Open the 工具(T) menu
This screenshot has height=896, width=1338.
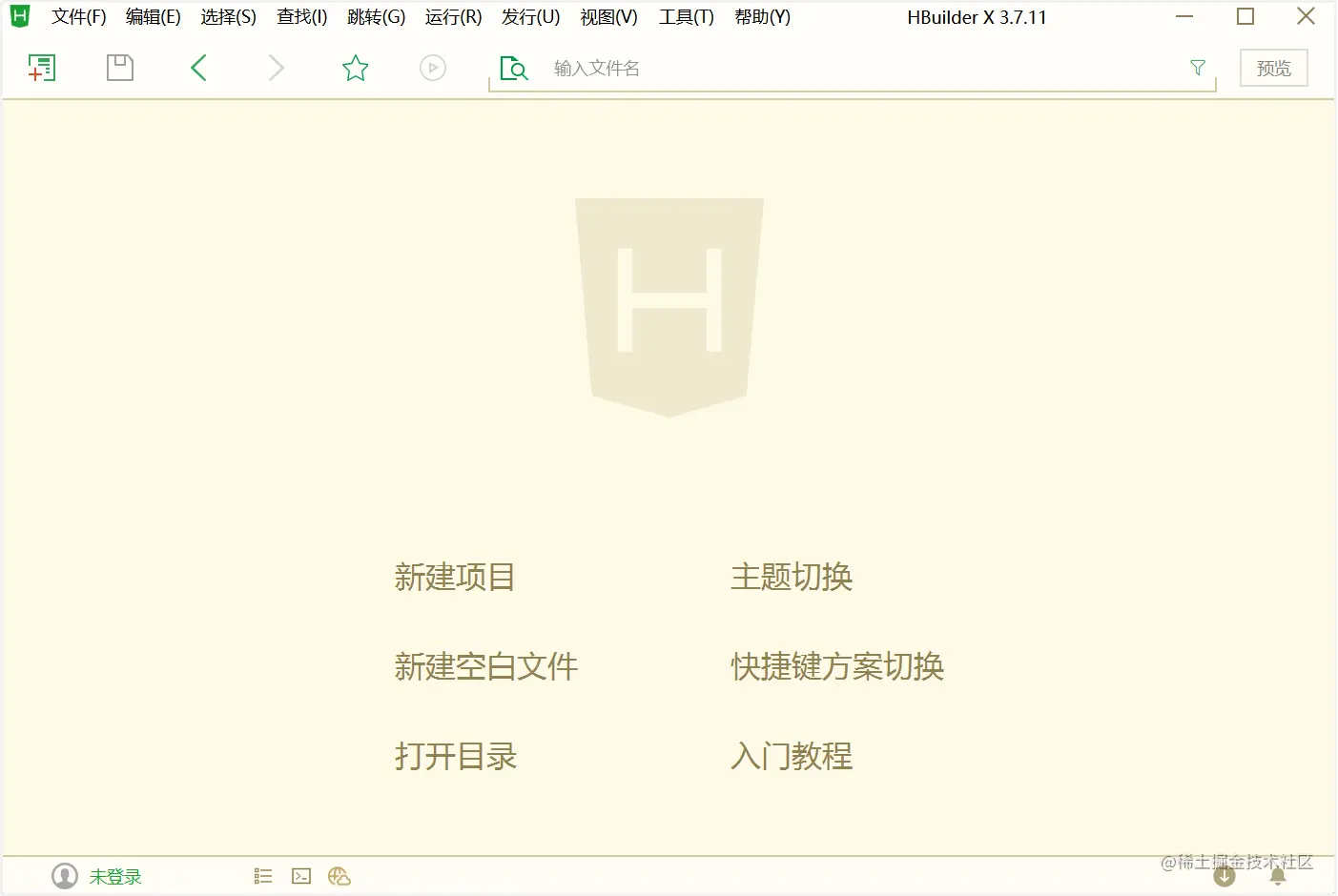(x=687, y=17)
